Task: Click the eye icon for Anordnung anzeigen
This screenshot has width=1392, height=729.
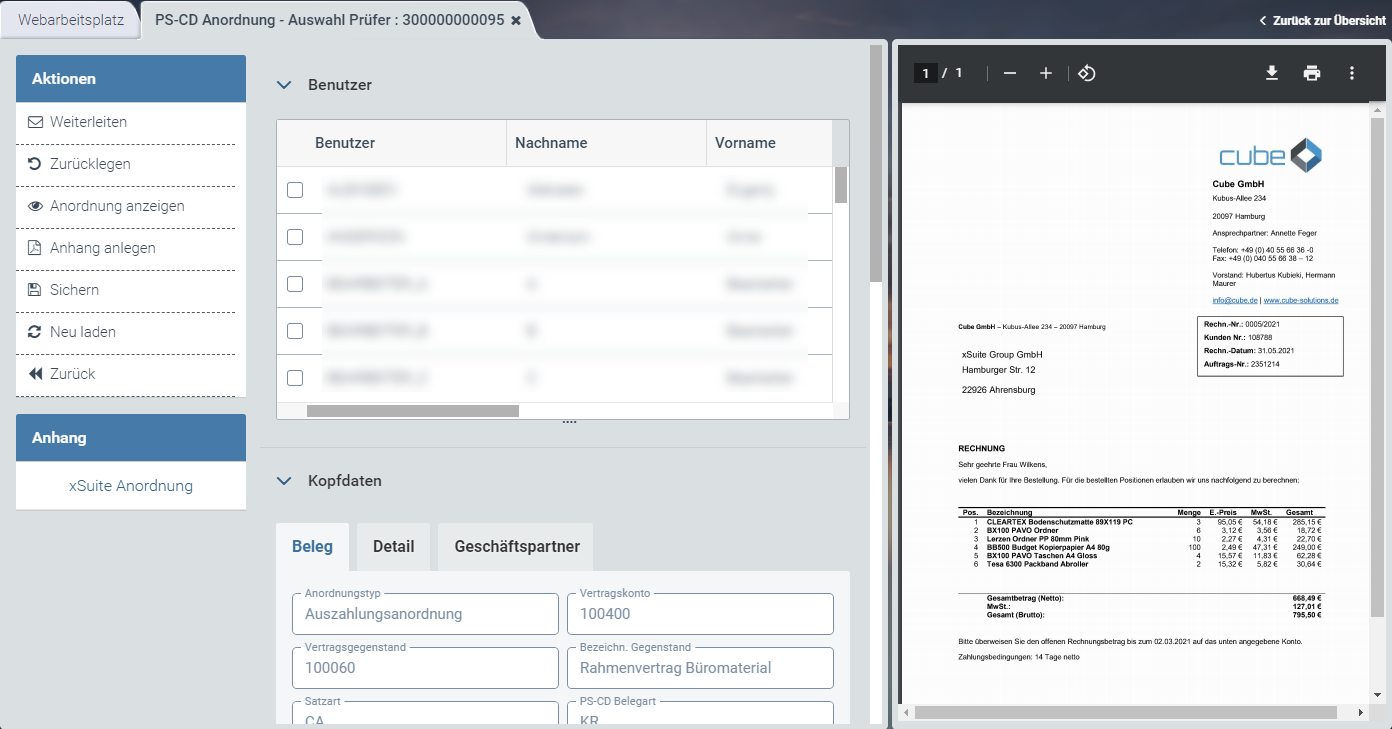Action: coord(35,206)
